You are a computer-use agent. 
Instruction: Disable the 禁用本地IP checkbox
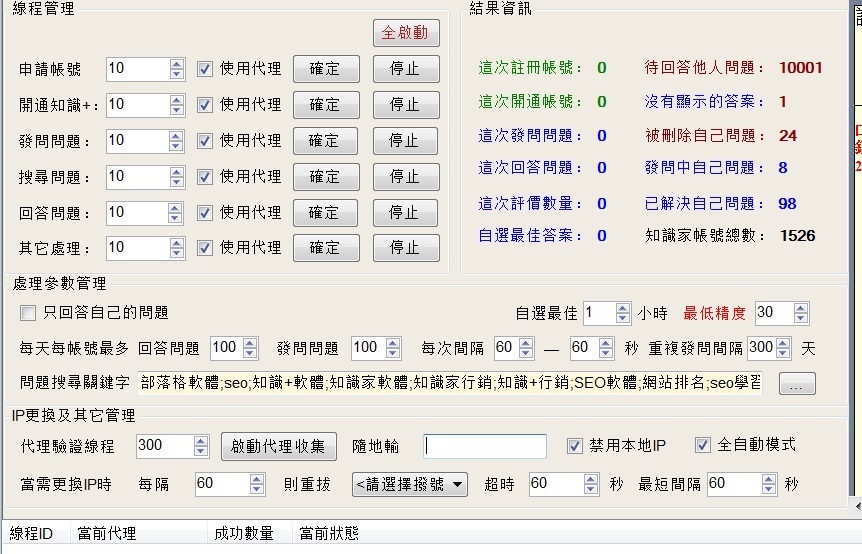point(574,445)
